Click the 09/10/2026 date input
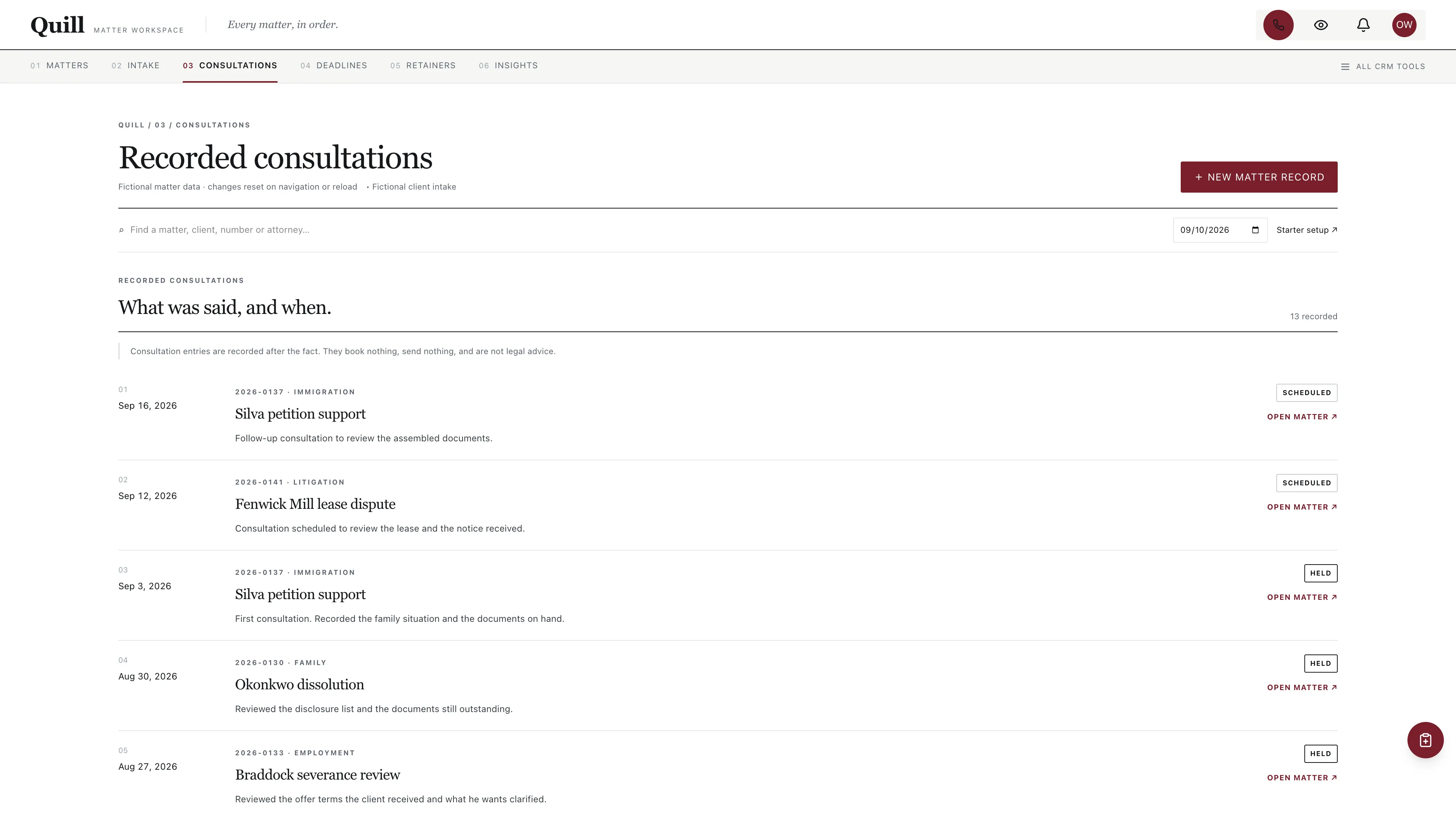 click(x=1220, y=230)
